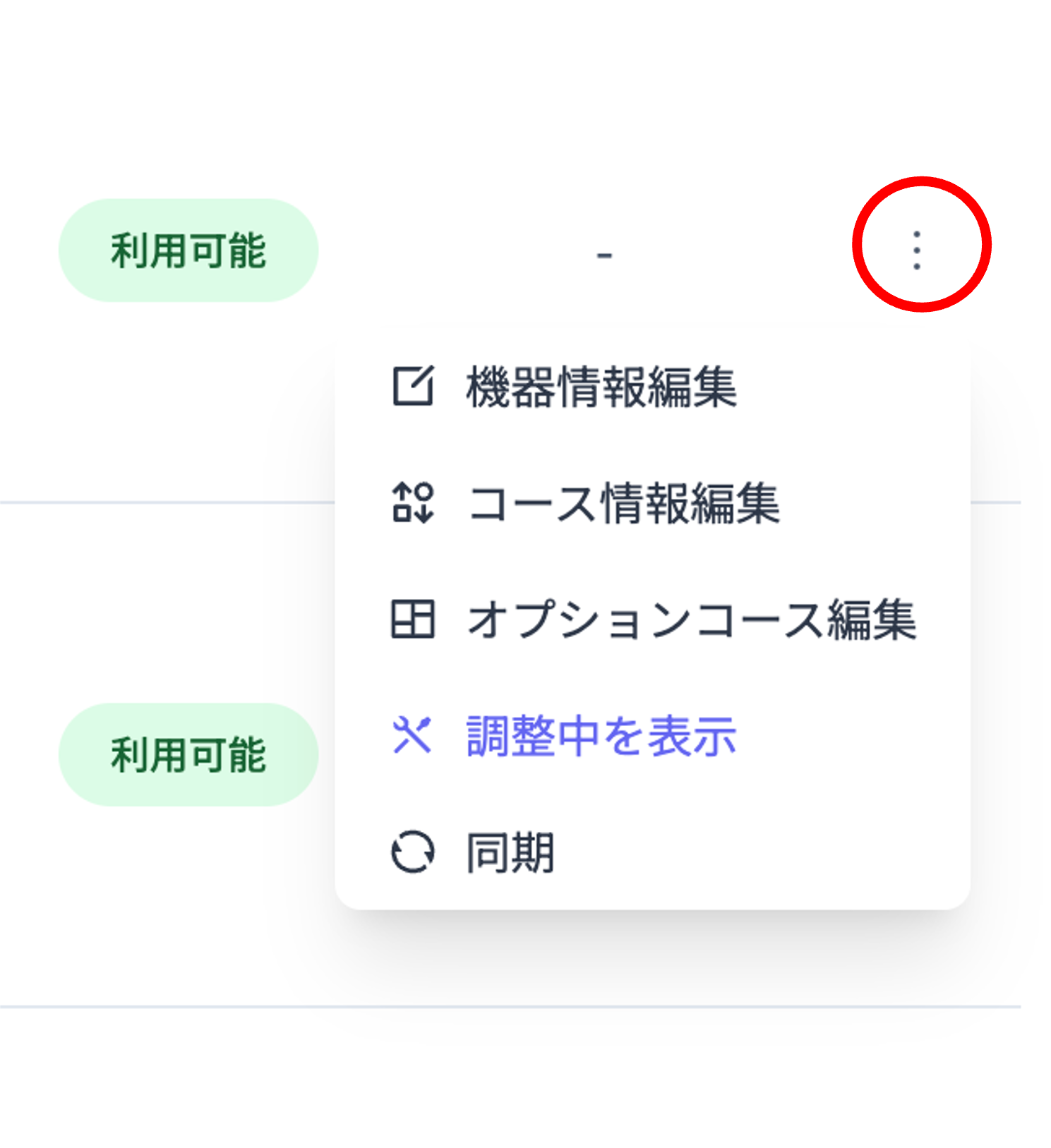Viewport: 1051px width, 1148px height.
Task: Click the grid icon beside オプションコース編集
Action: 413,619
